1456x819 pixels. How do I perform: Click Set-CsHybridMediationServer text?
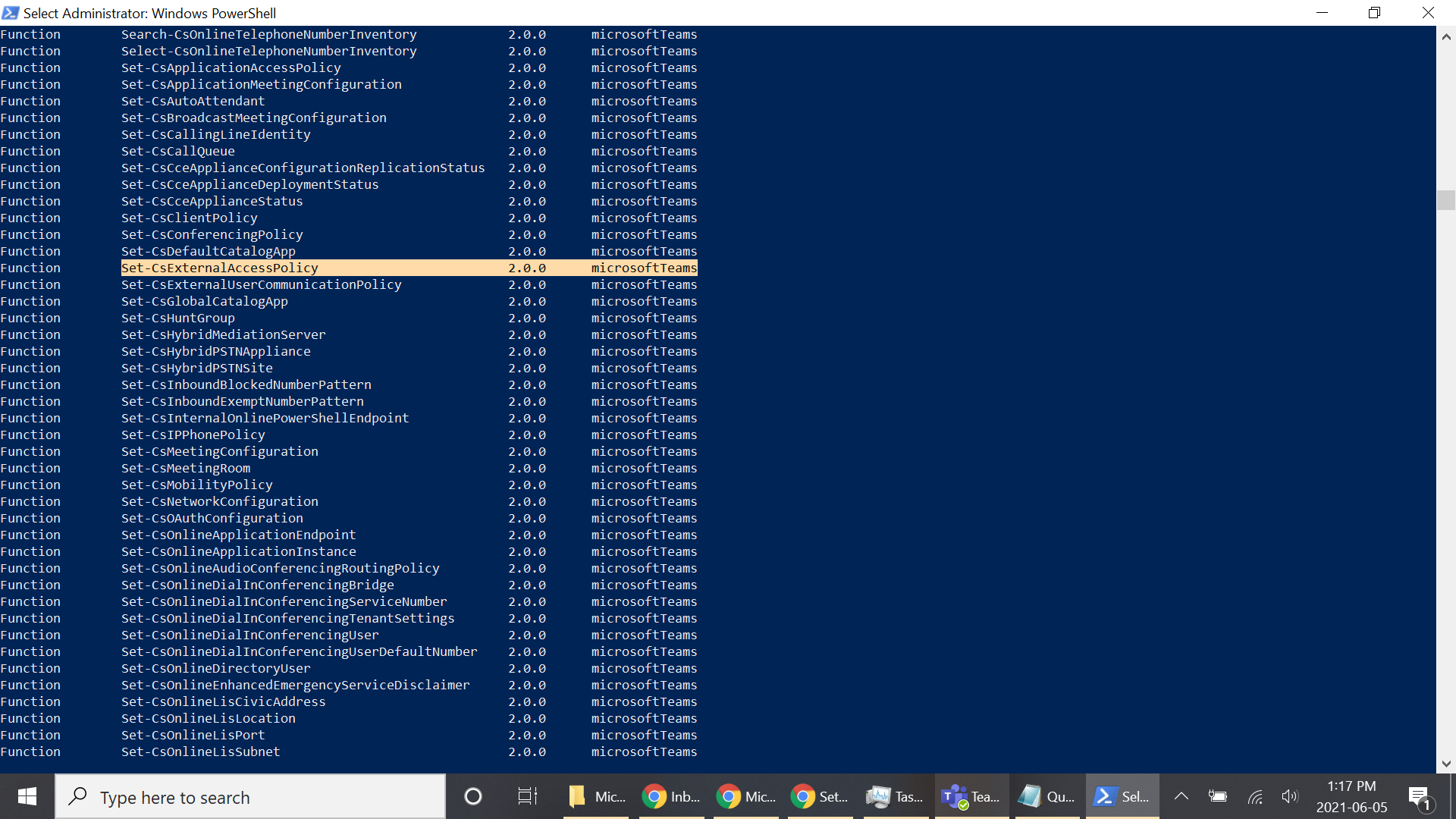pyautogui.click(x=224, y=334)
